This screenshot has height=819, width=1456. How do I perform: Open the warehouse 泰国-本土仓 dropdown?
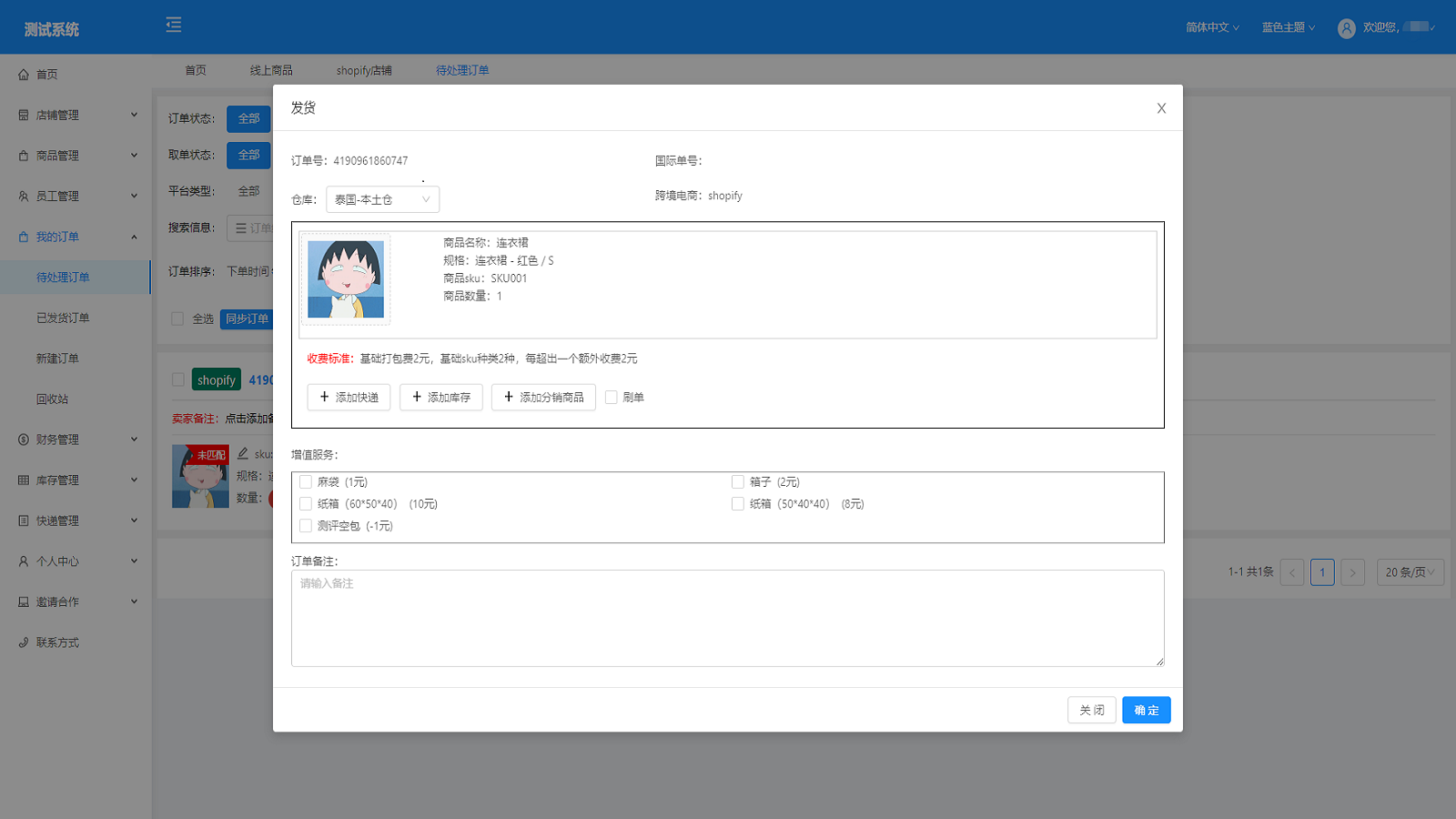click(x=382, y=199)
